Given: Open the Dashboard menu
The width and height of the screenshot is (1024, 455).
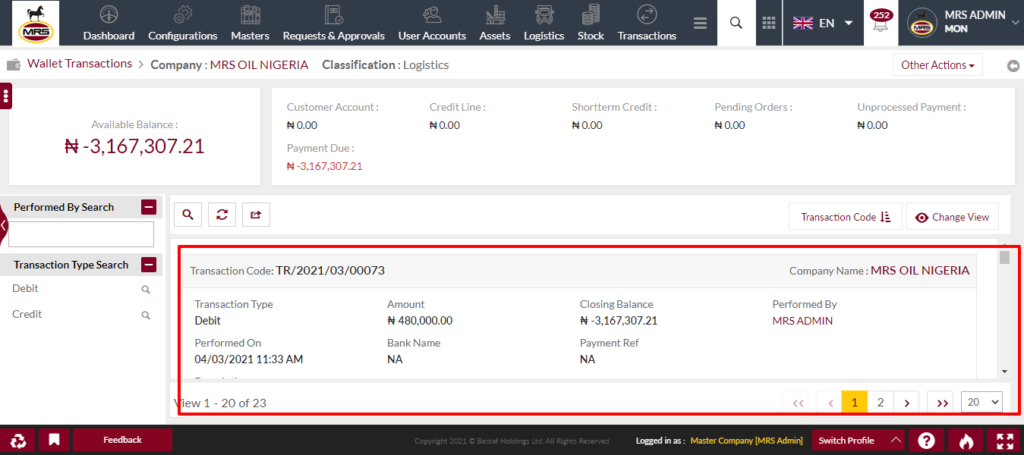Looking at the screenshot, I should click(108, 24).
